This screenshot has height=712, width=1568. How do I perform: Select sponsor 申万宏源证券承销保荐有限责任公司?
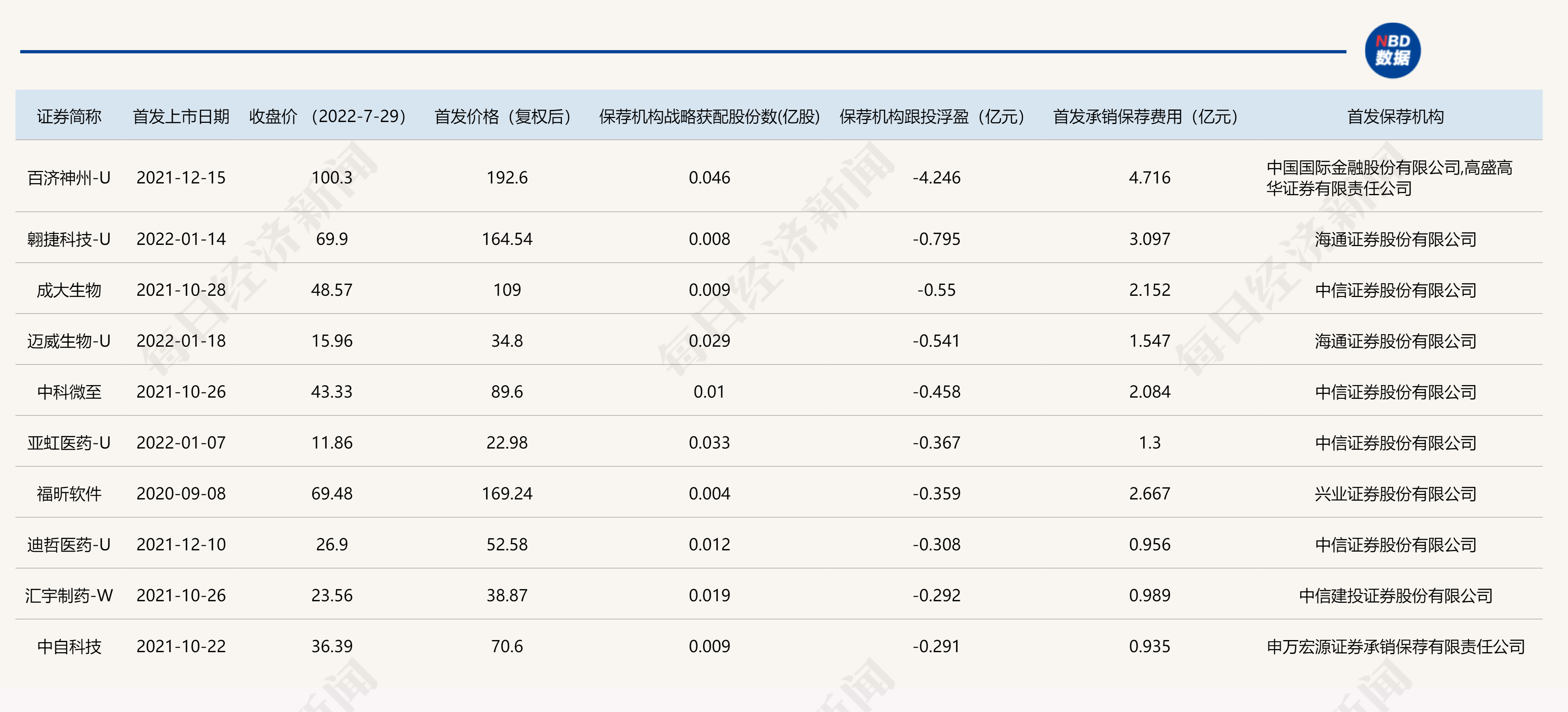pos(1395,646)
